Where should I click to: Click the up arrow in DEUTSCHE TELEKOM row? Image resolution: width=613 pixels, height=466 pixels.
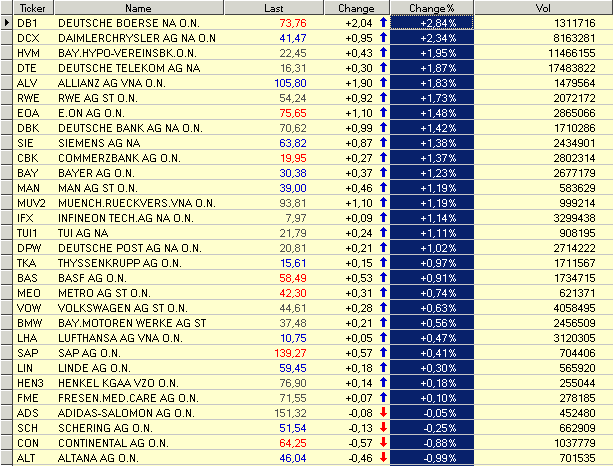click(x=383, y=68)
